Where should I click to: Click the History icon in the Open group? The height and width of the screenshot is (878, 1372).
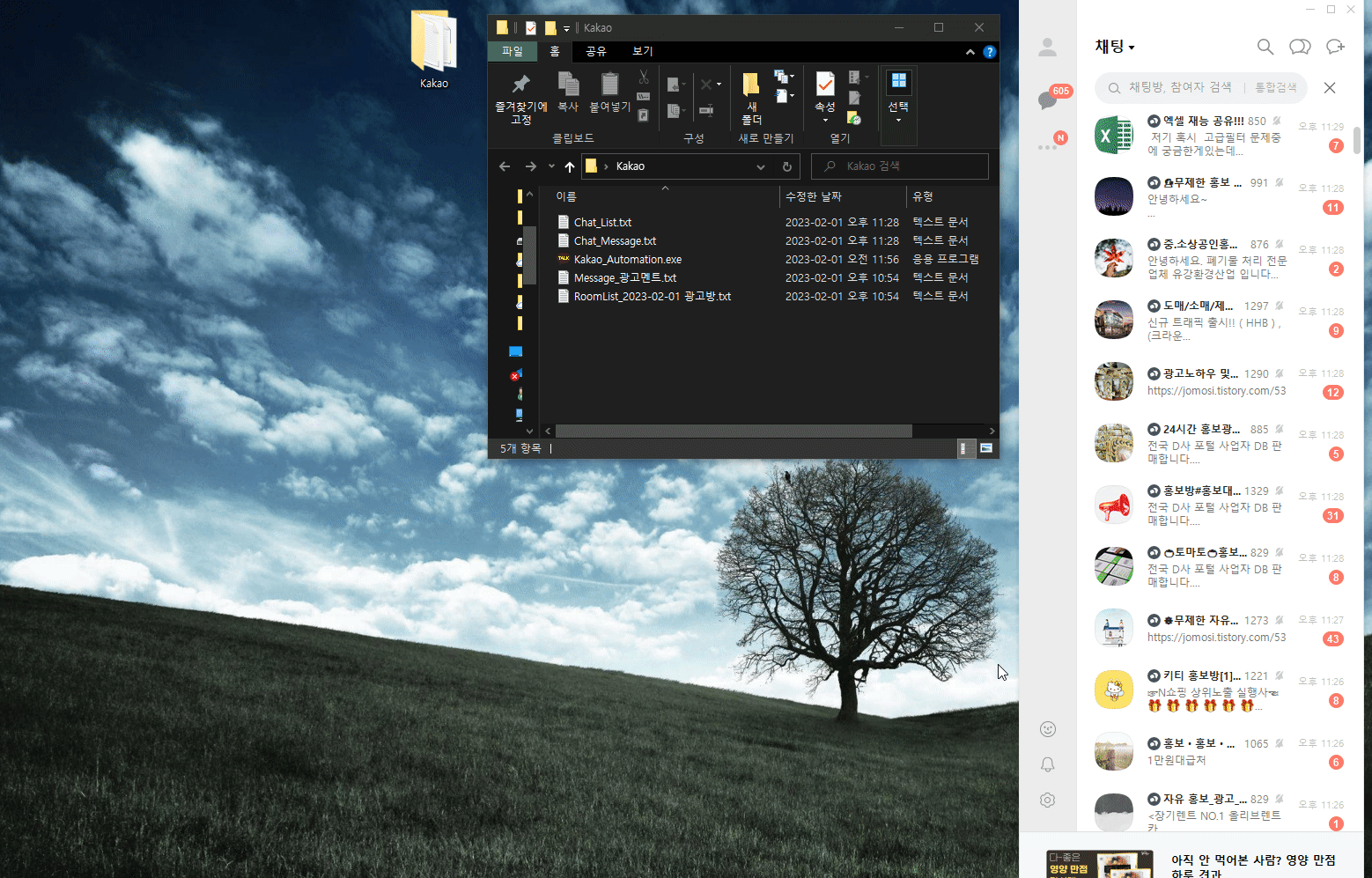853,117
